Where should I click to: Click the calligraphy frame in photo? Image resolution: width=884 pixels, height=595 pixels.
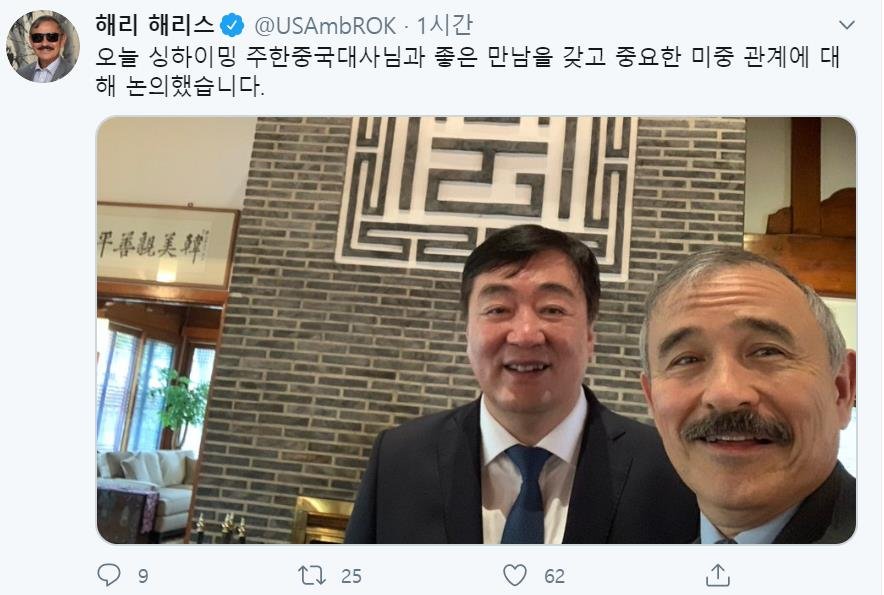[167, 245]
